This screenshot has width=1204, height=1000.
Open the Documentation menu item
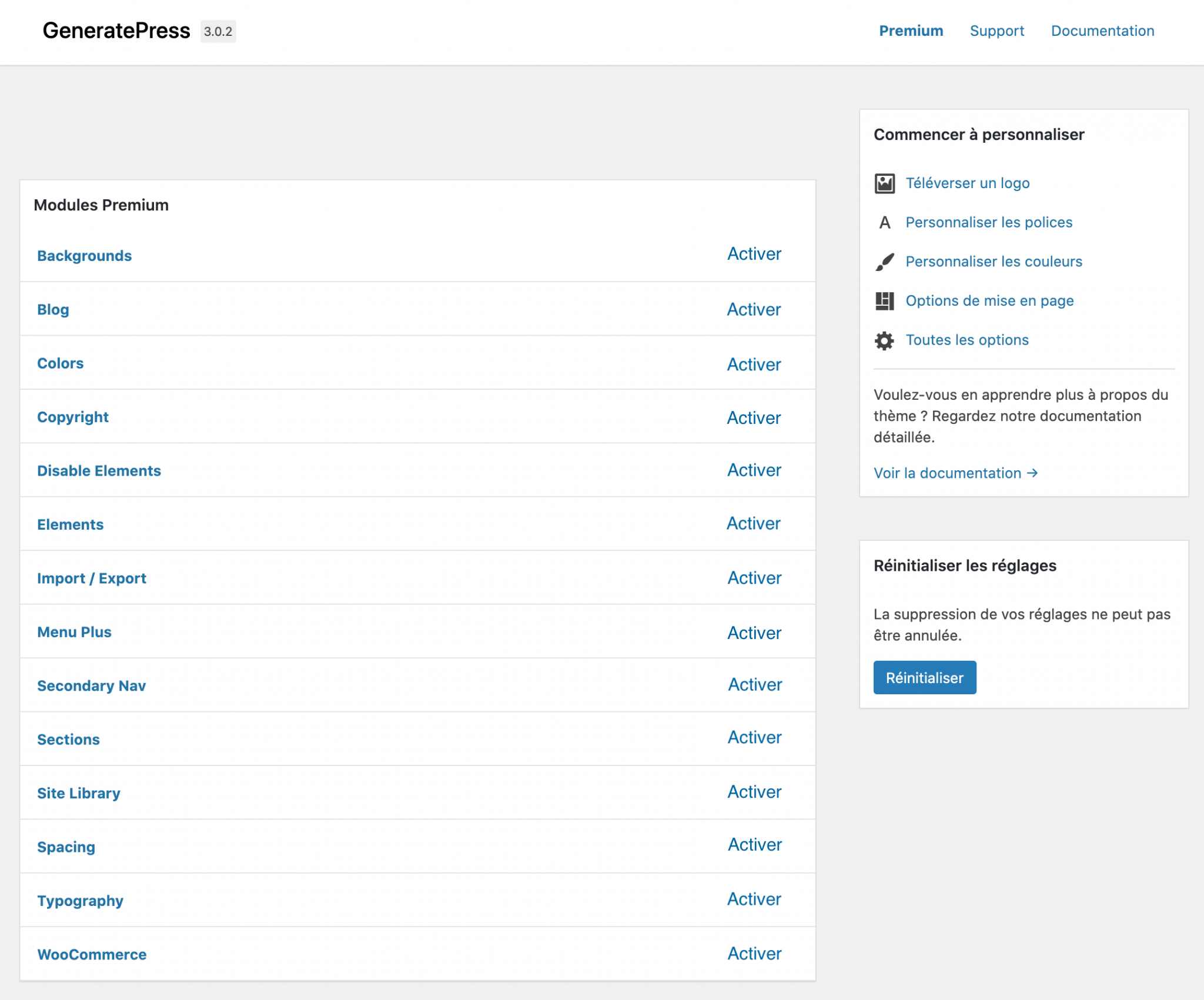pyautogui.click(x=1103, y=31)
